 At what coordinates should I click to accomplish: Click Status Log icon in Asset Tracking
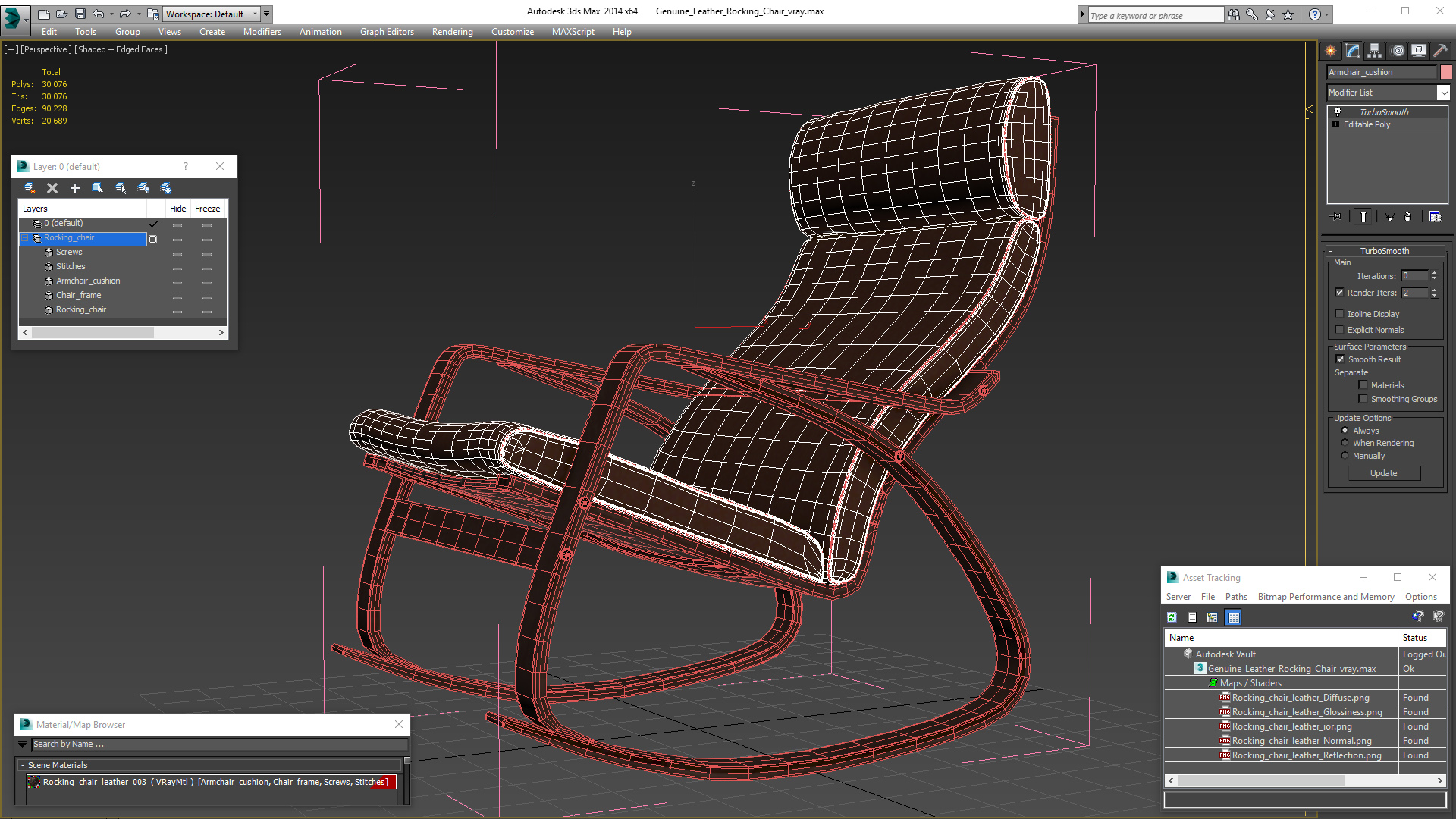click(x=1192, y=617)
